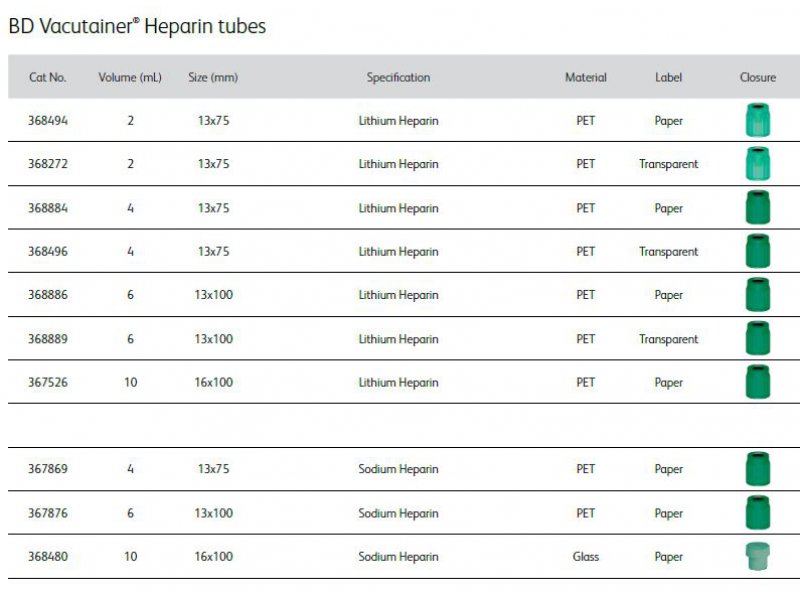Click the 'Material' column header
Screen dimensions: 800x600
(586, 78)
